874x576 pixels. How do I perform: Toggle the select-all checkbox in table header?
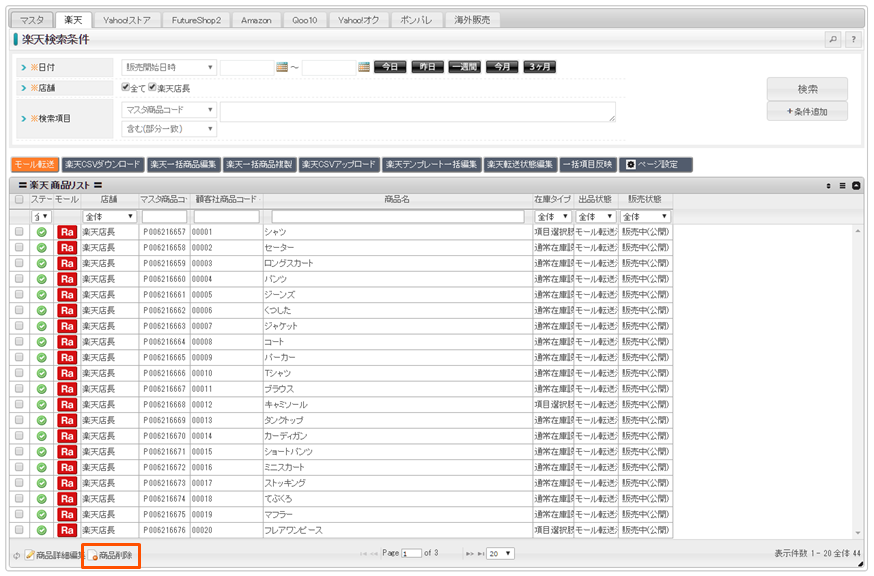click(x=19, y=199)
